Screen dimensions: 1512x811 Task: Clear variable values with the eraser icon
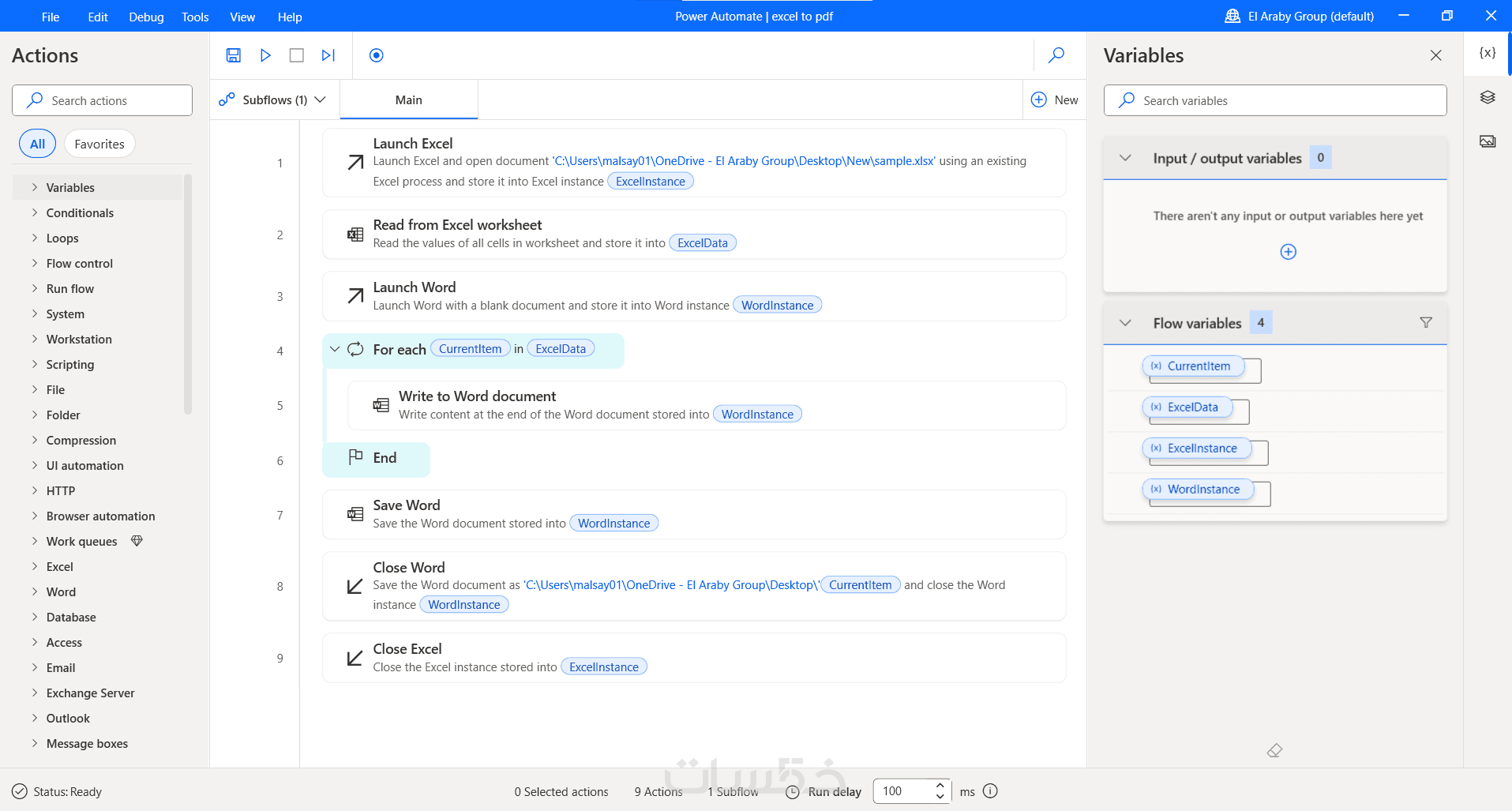tap(1274, 750)
